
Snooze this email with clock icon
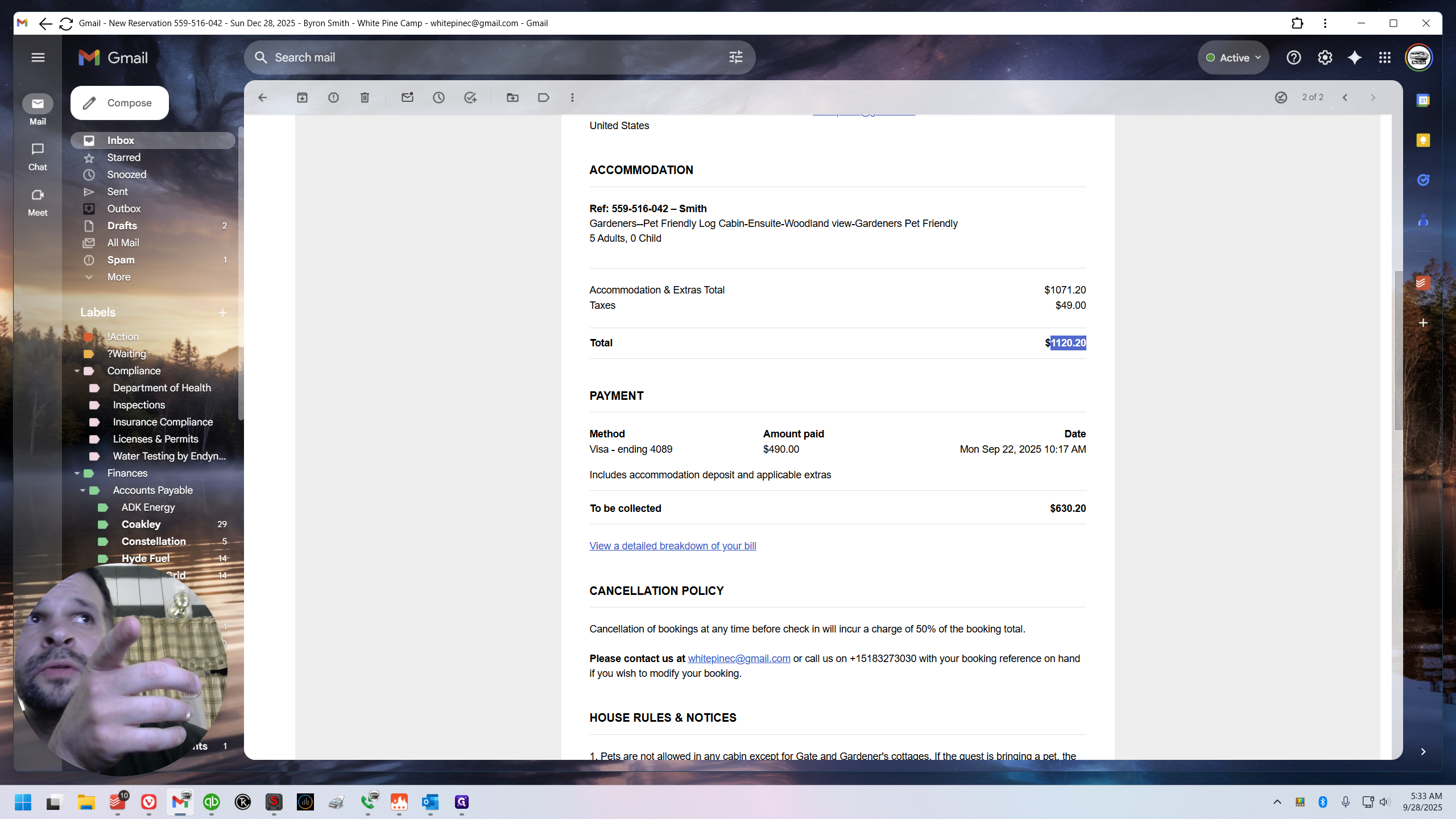point(439,98)
